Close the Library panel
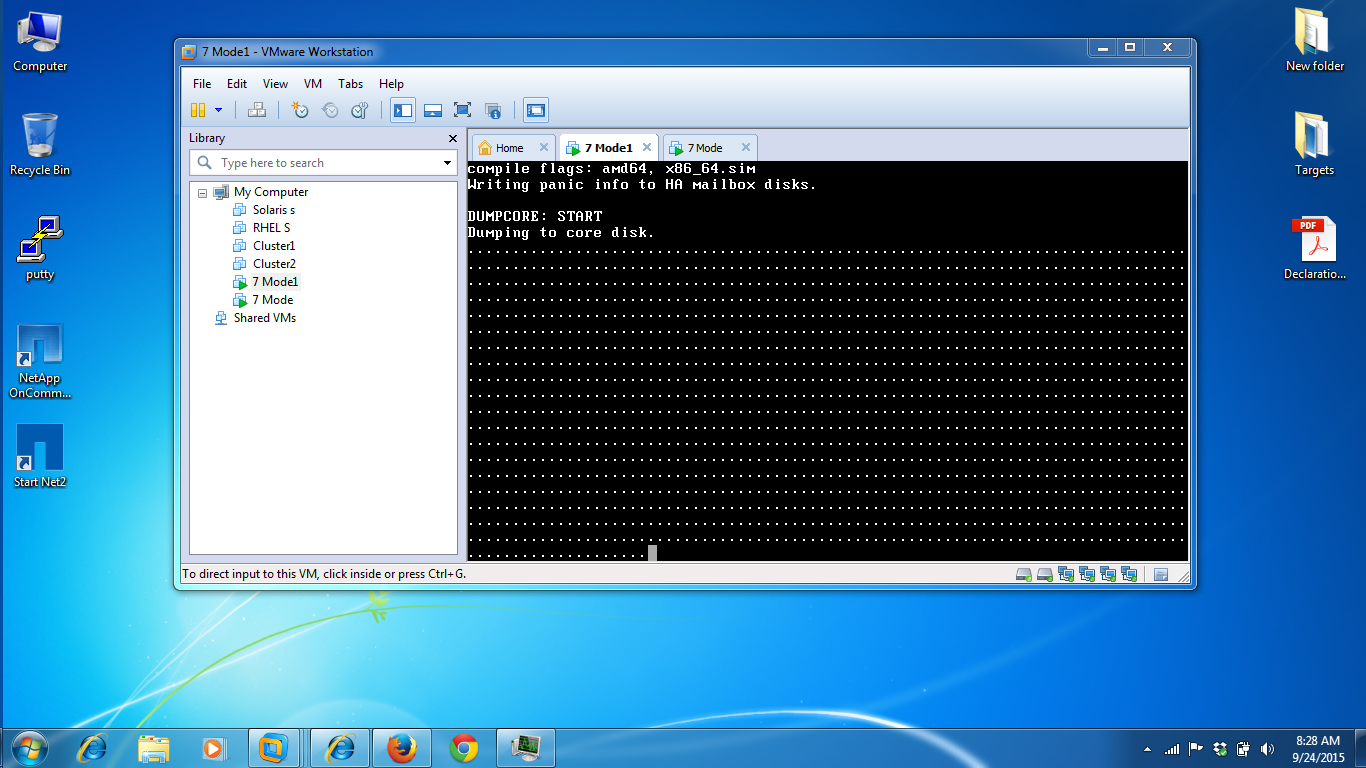The image size is (1366, 768). tap(452, 138)
